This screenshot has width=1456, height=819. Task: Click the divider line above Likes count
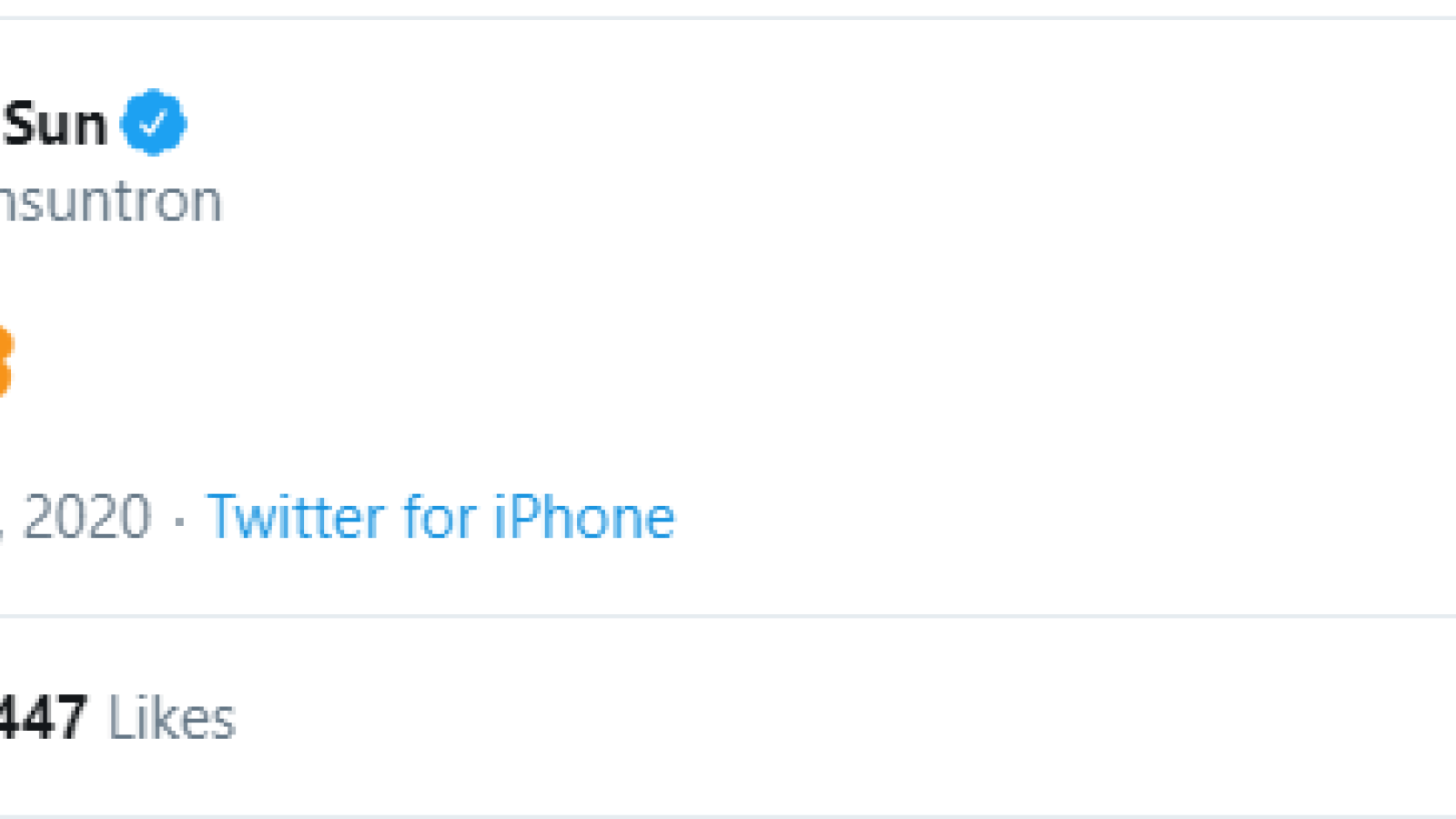pyautogui.click(x=728, y=616)
